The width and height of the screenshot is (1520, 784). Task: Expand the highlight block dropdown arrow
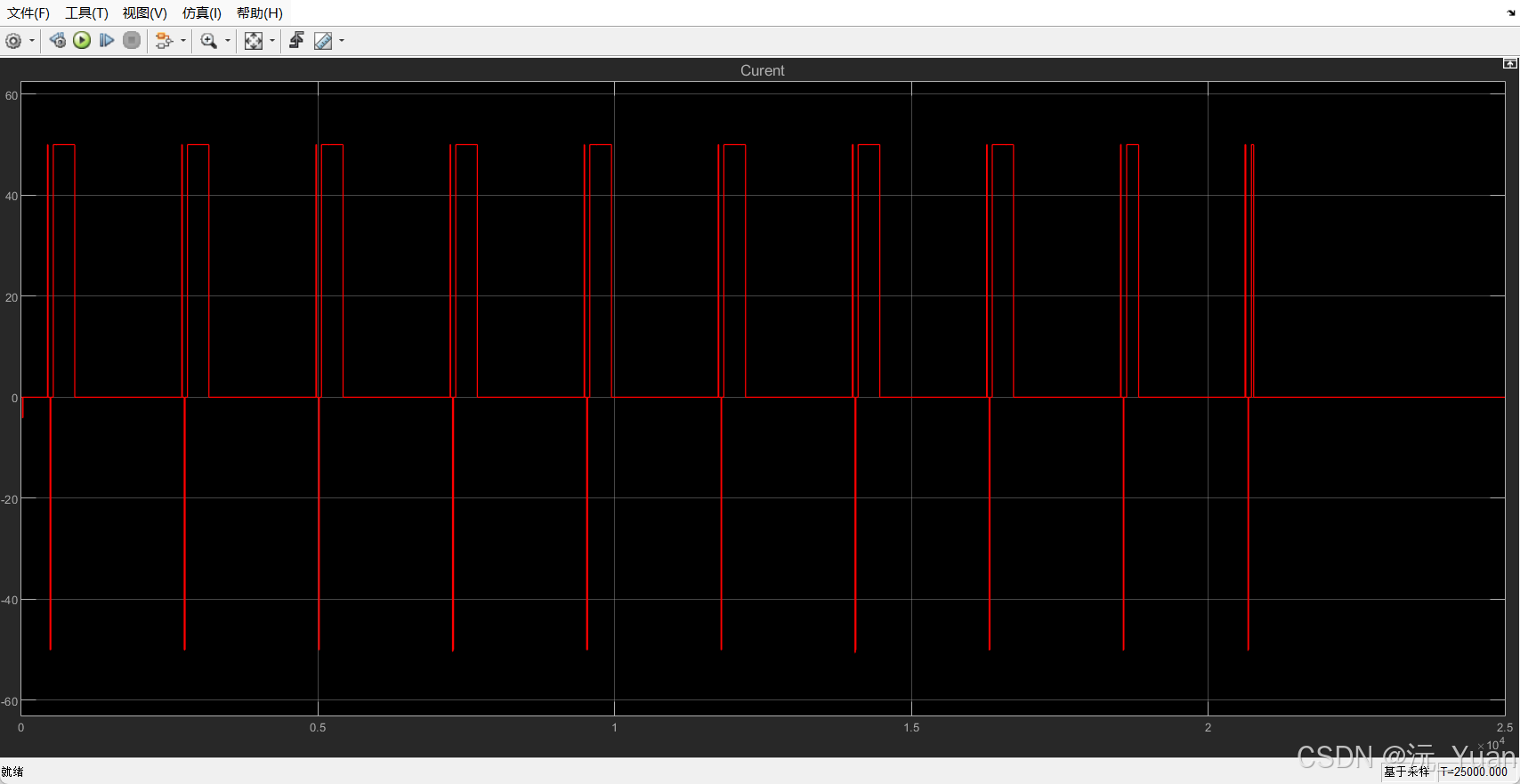tap(183, 41)
